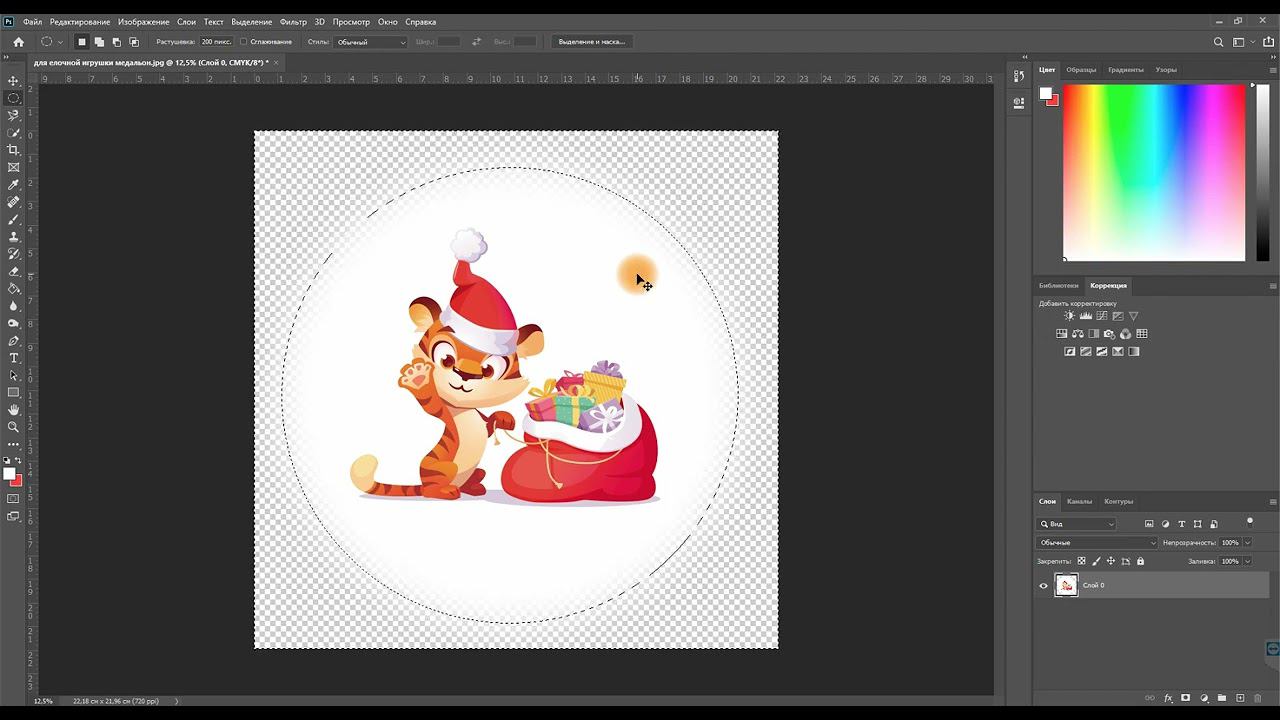Add Levels adjustment
Viewport: 1280px width, 720px height.
1086,316
